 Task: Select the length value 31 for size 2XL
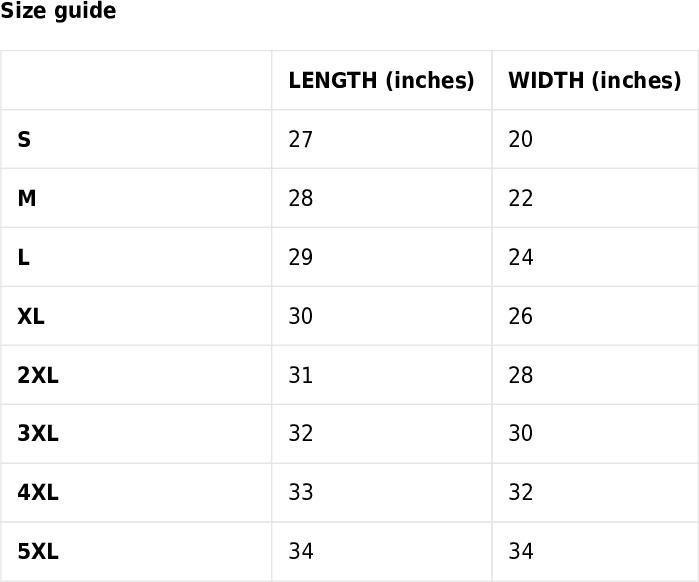pyautogui.click(x=301, y=376)
